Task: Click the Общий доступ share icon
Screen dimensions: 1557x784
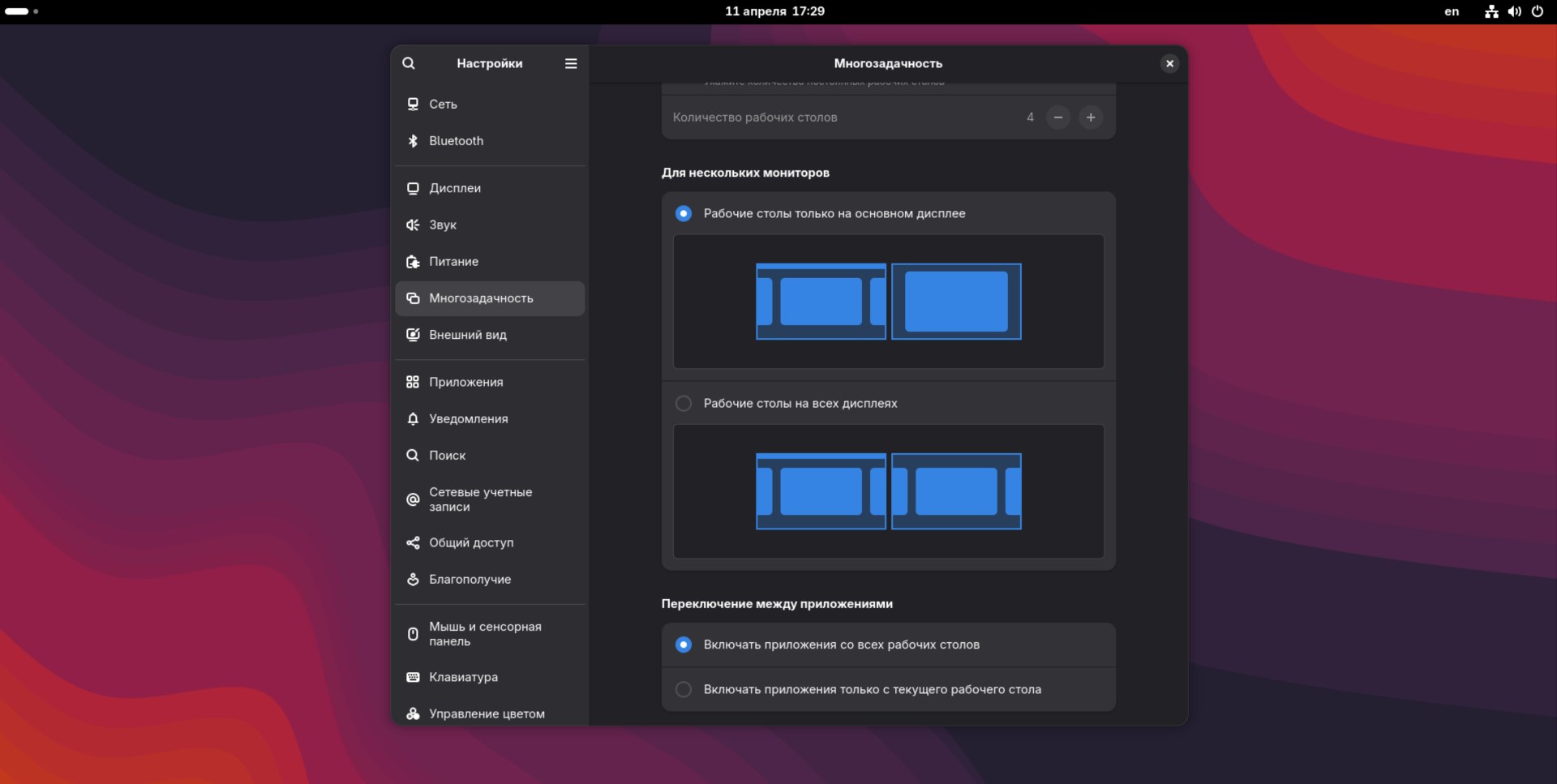Action: point(413,543)
